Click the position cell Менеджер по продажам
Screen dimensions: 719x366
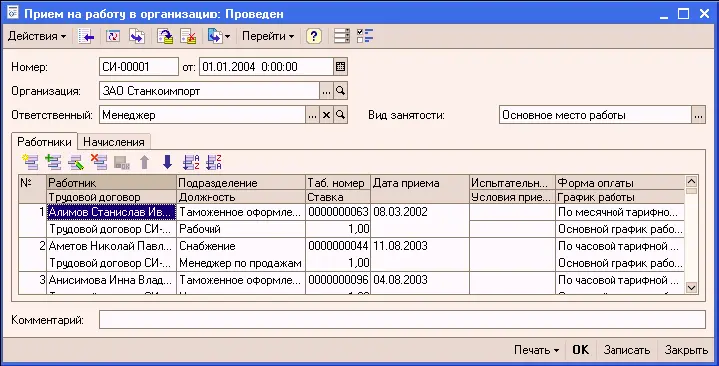click(x=241, y=263)
